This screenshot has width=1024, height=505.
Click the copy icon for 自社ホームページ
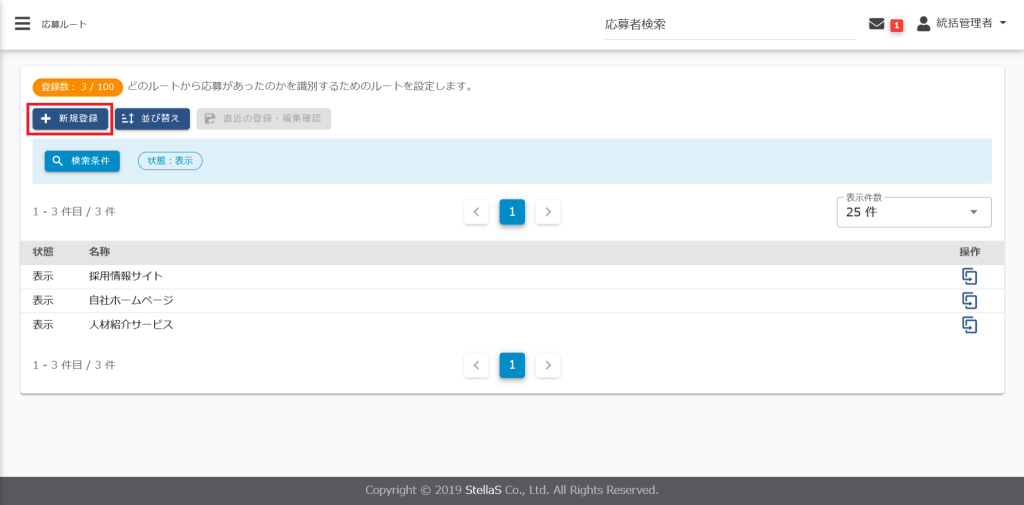click(x=968, y=300)
